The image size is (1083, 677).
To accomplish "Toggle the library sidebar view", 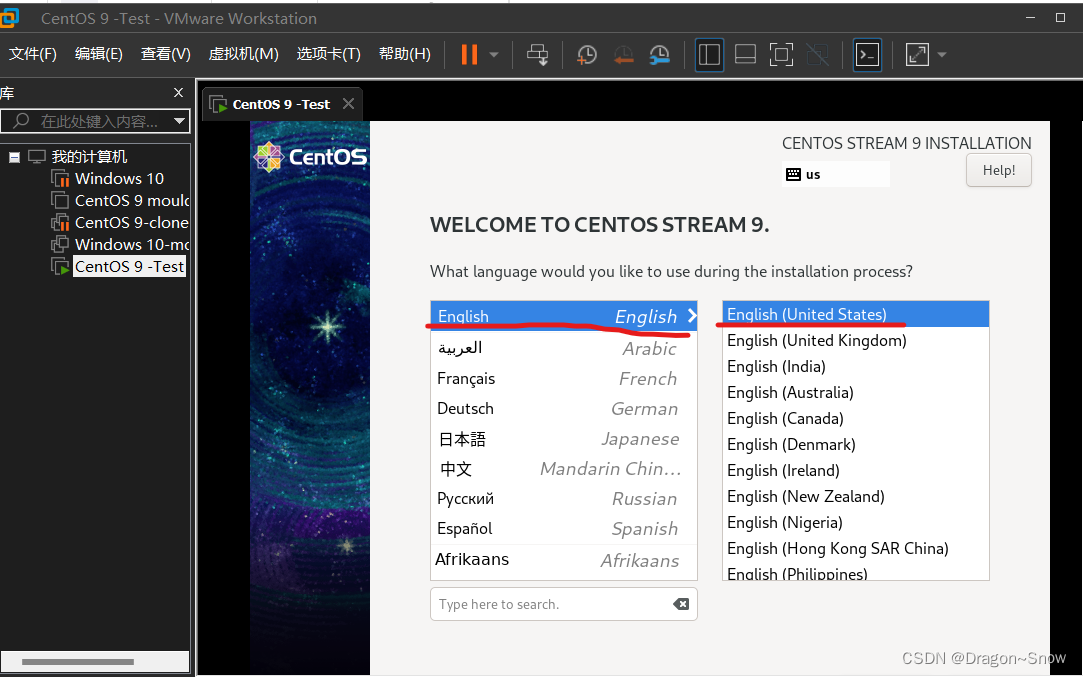I will click(x=709, y=55).
